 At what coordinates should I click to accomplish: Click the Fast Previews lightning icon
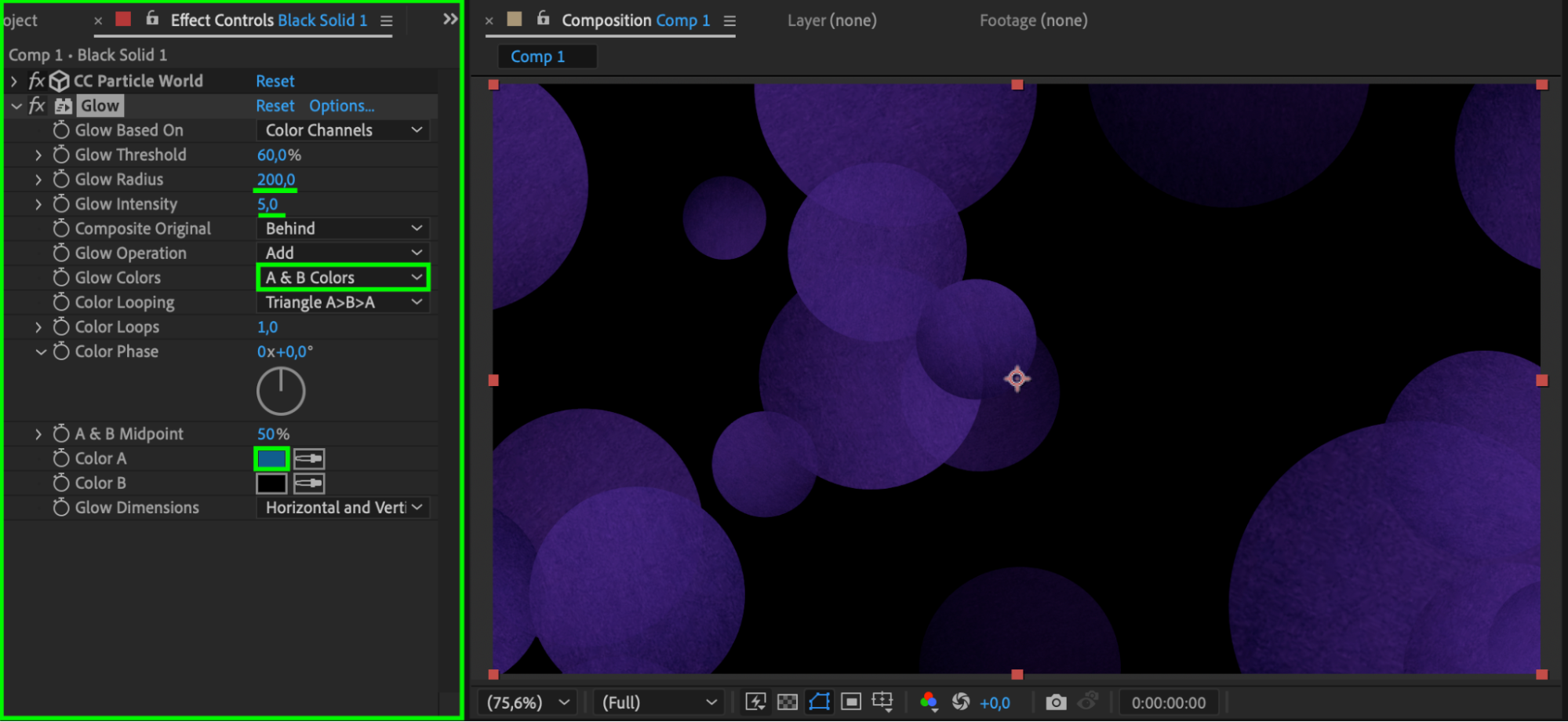click(x=755, y=702)
